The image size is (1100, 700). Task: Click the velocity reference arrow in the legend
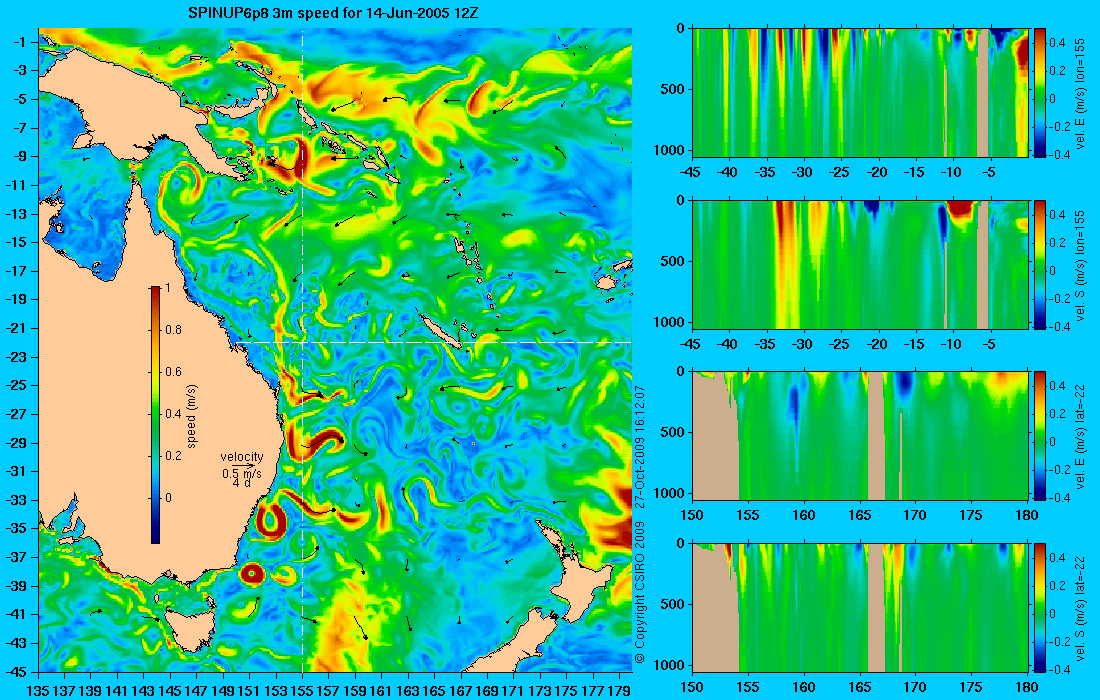click(243, 466)
